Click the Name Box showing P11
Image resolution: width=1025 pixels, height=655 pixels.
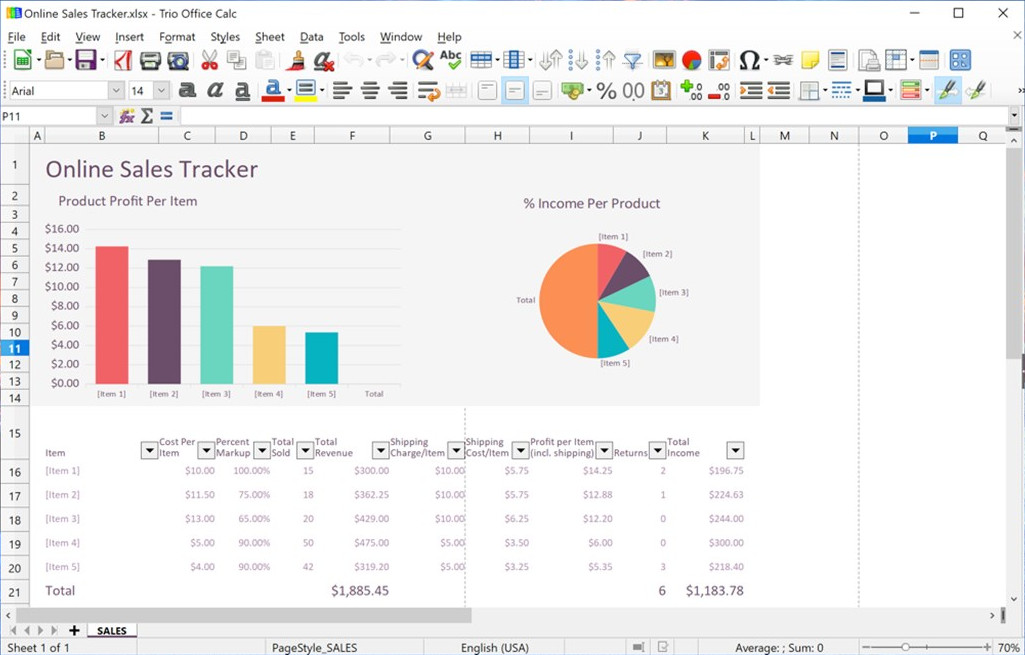coord(50,116)
